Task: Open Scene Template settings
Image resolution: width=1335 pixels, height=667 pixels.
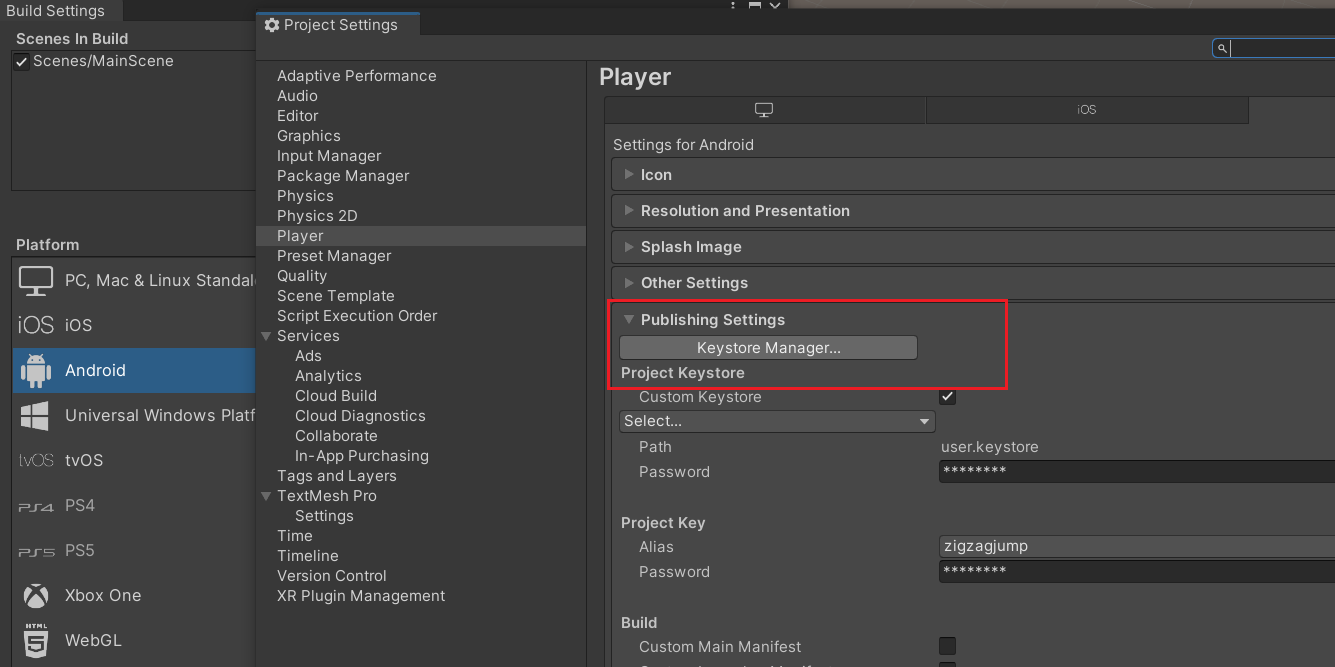Action: click(x=335, y=296)
